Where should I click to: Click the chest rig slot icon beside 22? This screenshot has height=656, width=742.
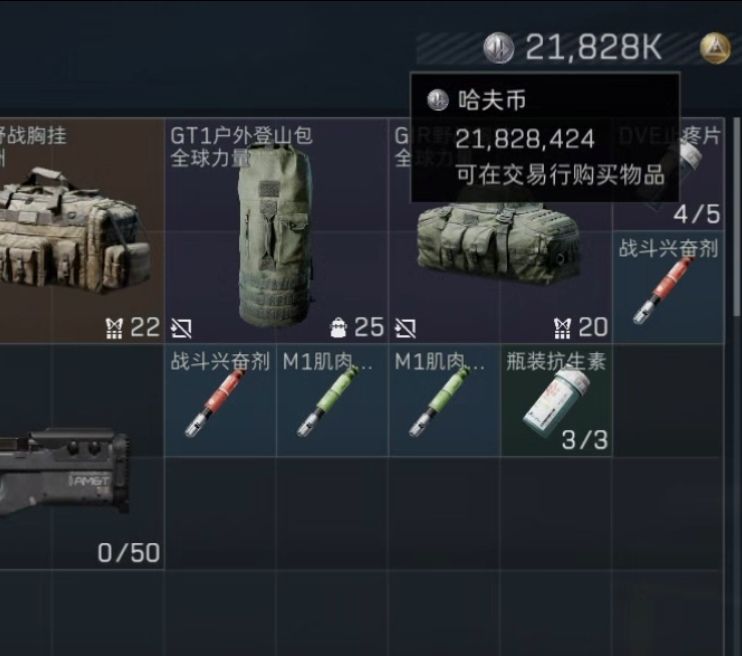114,328
